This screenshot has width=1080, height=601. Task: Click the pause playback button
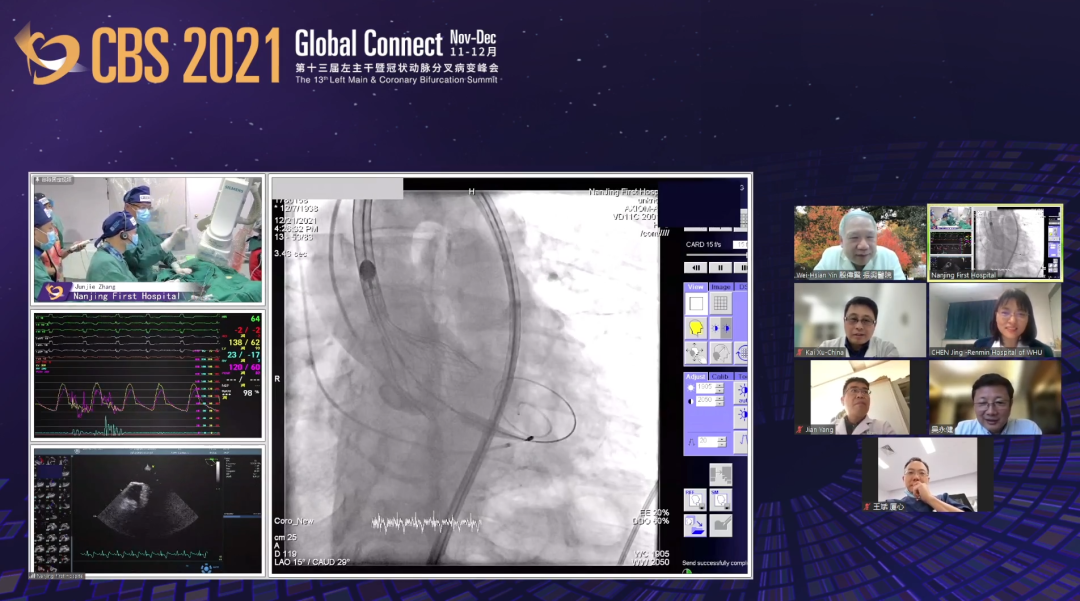720,267
